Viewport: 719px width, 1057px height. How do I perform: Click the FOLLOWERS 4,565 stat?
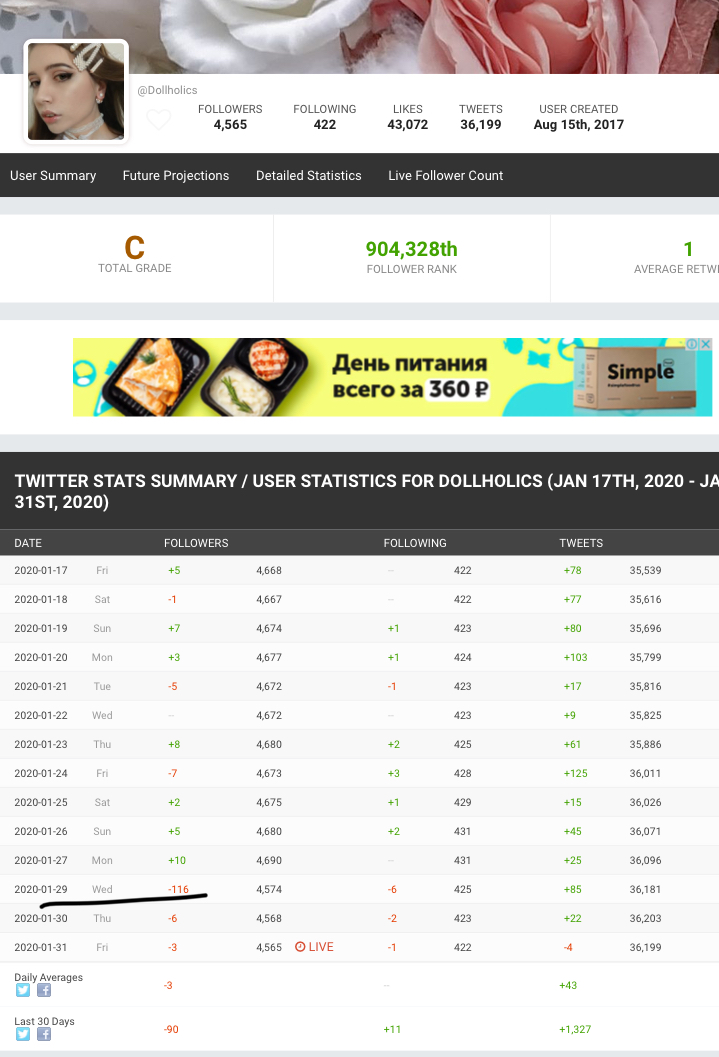click(x=230, y=117)
